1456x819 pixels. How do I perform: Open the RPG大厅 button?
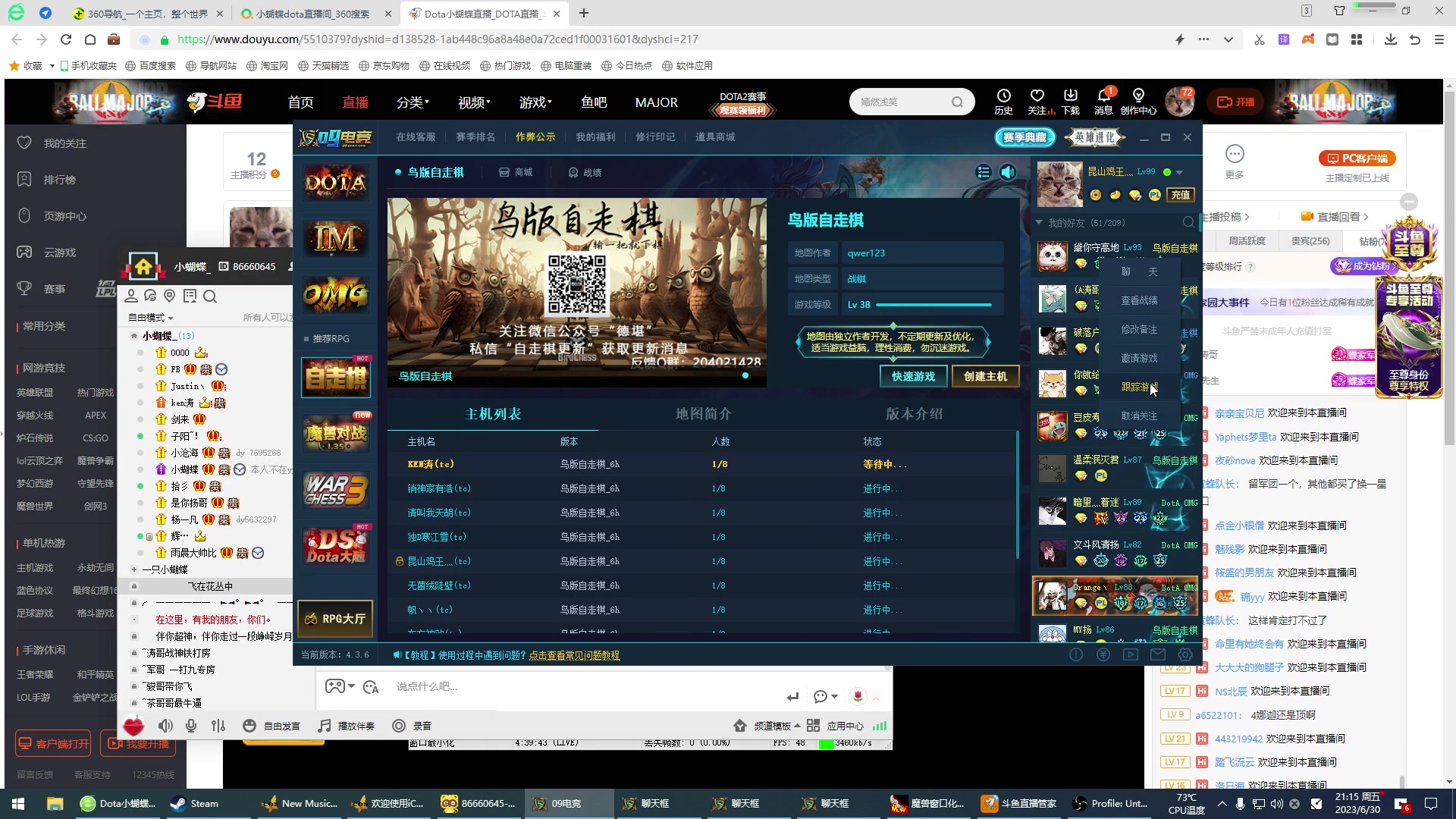pos(335,619)
